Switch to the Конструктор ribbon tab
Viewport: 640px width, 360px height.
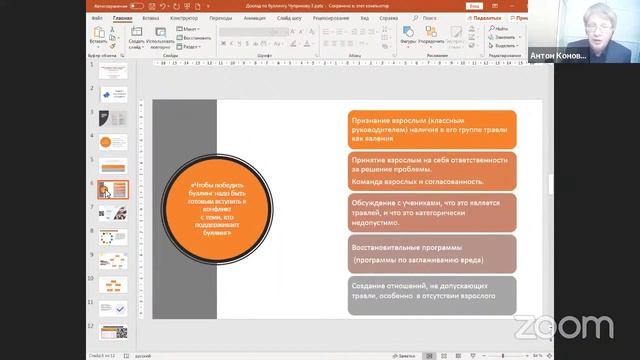tap(184, 18)
